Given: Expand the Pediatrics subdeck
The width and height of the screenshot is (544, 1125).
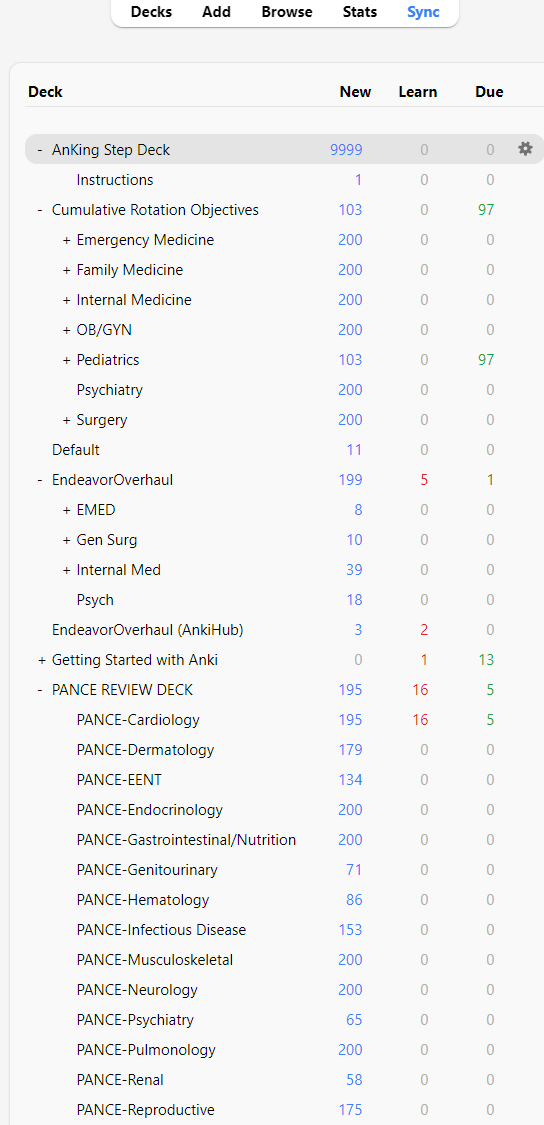Looking at the screenshot, I should tap(66, 360).
